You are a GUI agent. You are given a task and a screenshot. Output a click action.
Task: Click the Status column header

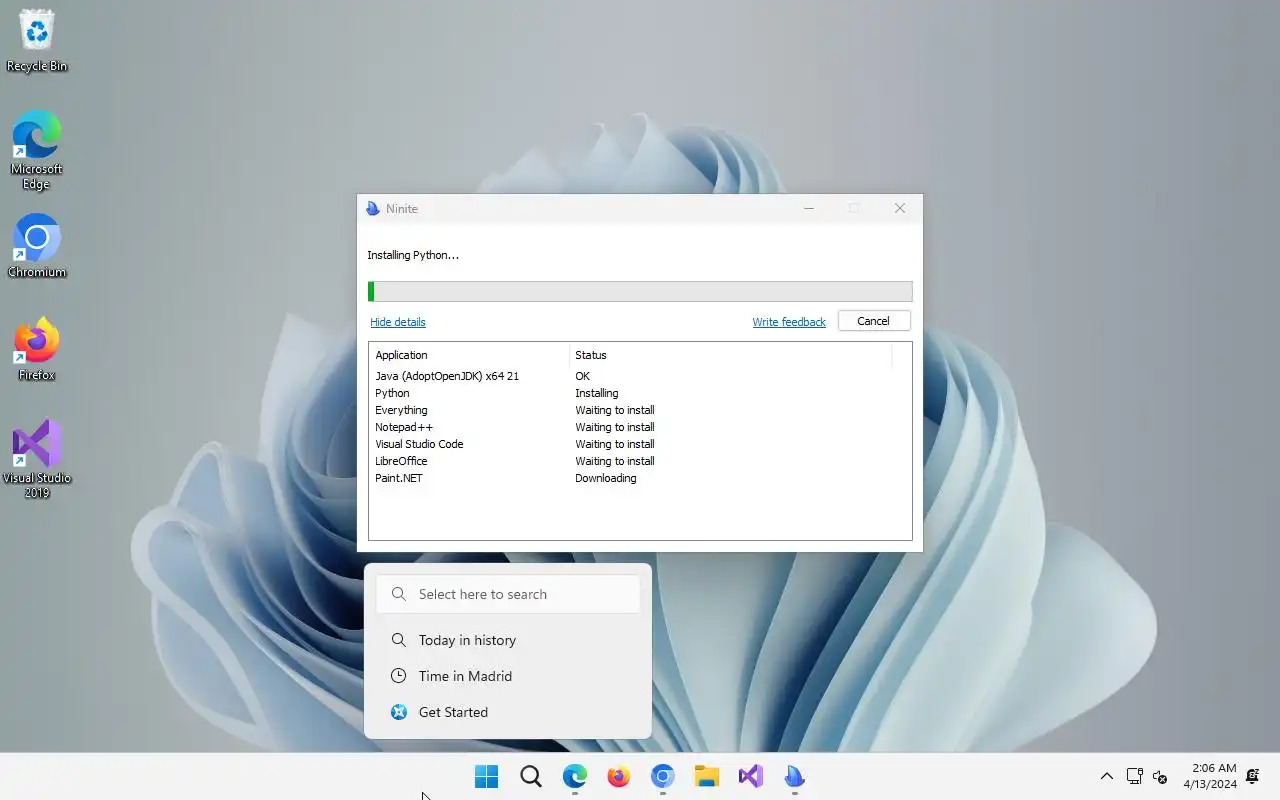coord(730,355)
